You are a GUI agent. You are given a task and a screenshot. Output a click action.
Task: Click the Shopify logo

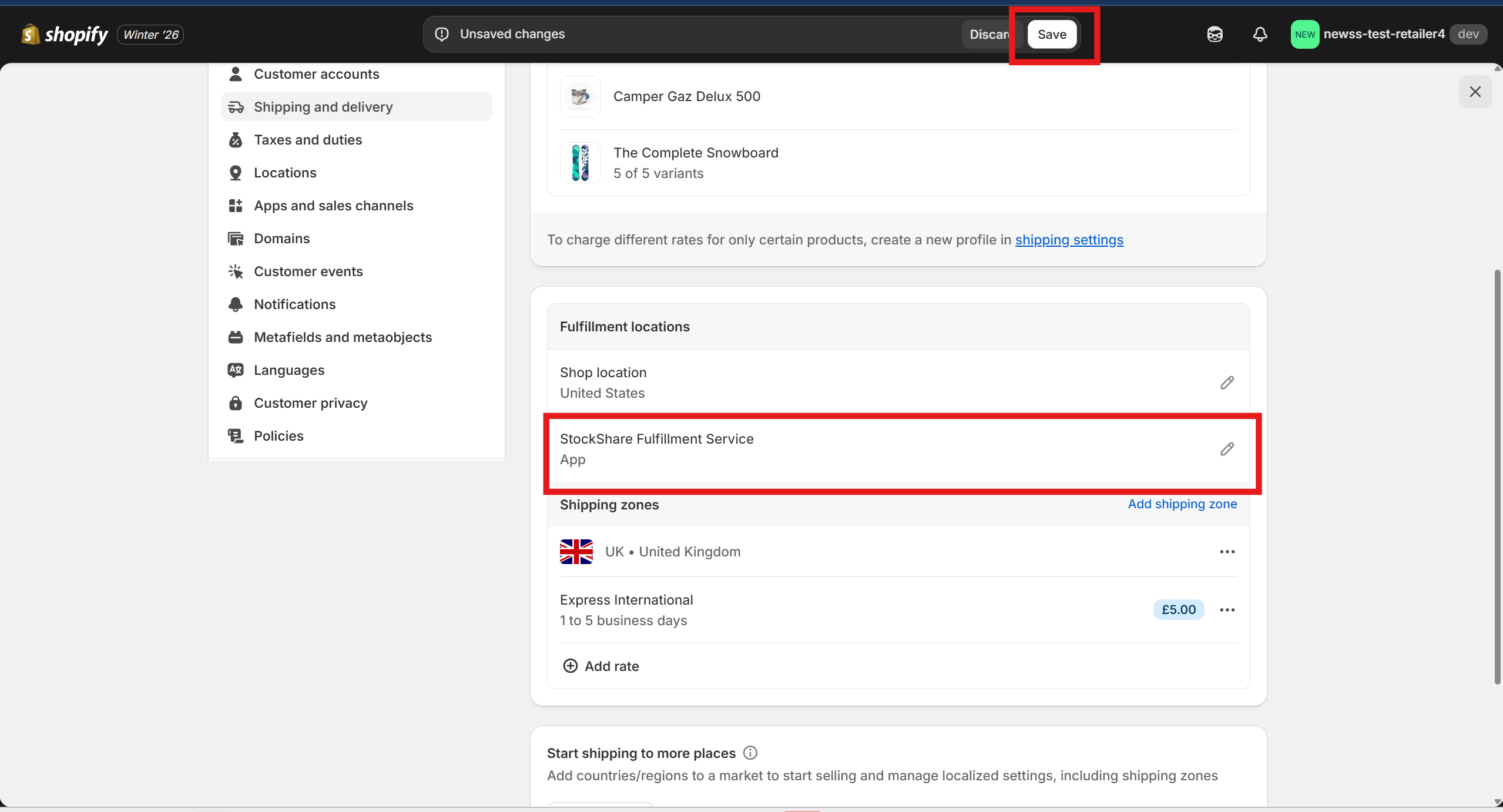65,34
